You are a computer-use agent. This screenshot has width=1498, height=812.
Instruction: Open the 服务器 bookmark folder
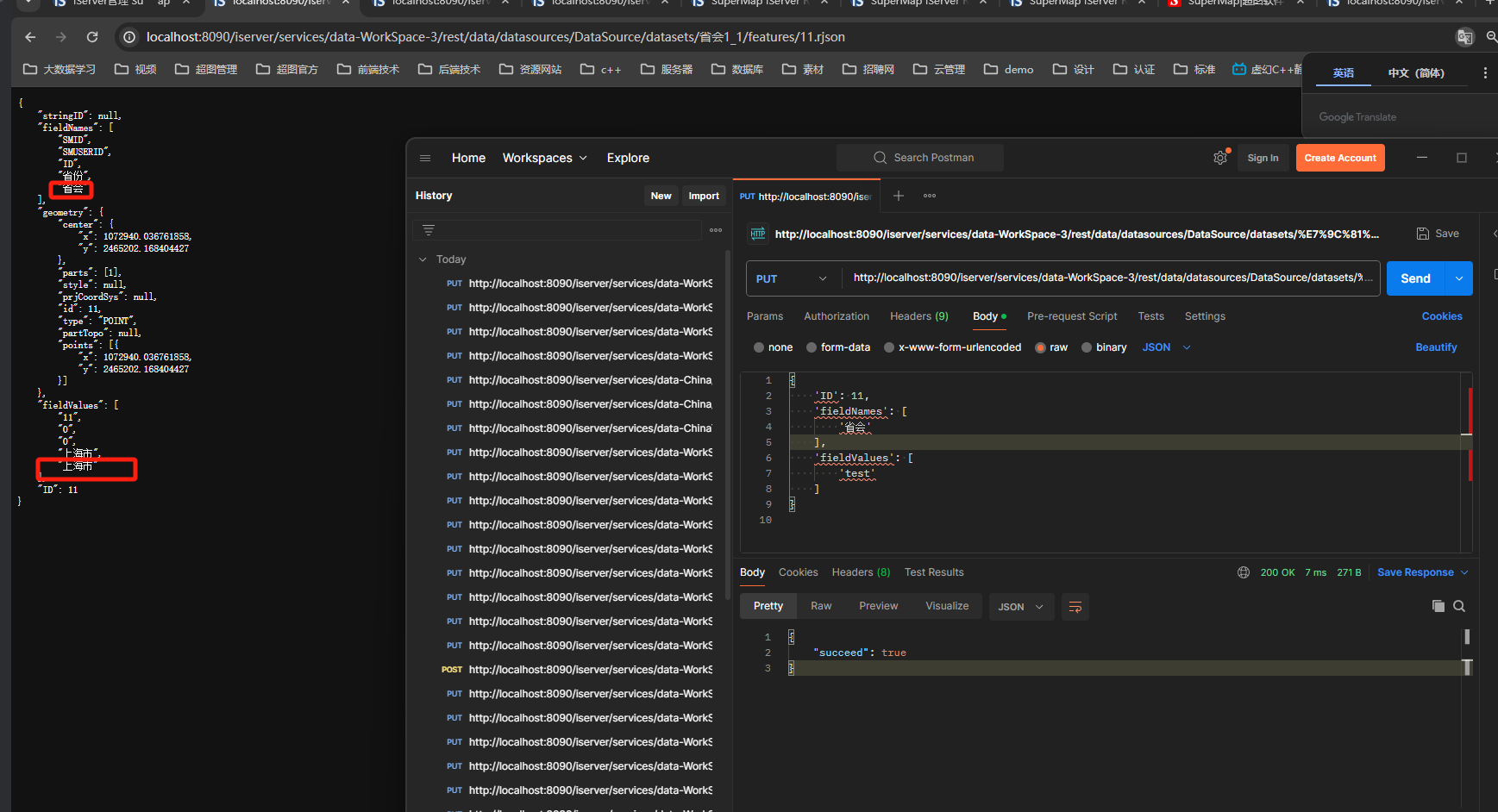pos(667,69)
